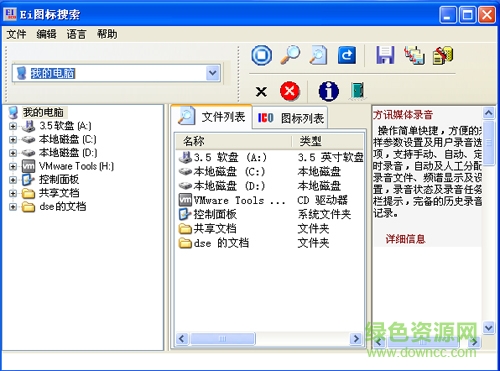Click the yellow export files toolbar icon

(x=443, y=55)
